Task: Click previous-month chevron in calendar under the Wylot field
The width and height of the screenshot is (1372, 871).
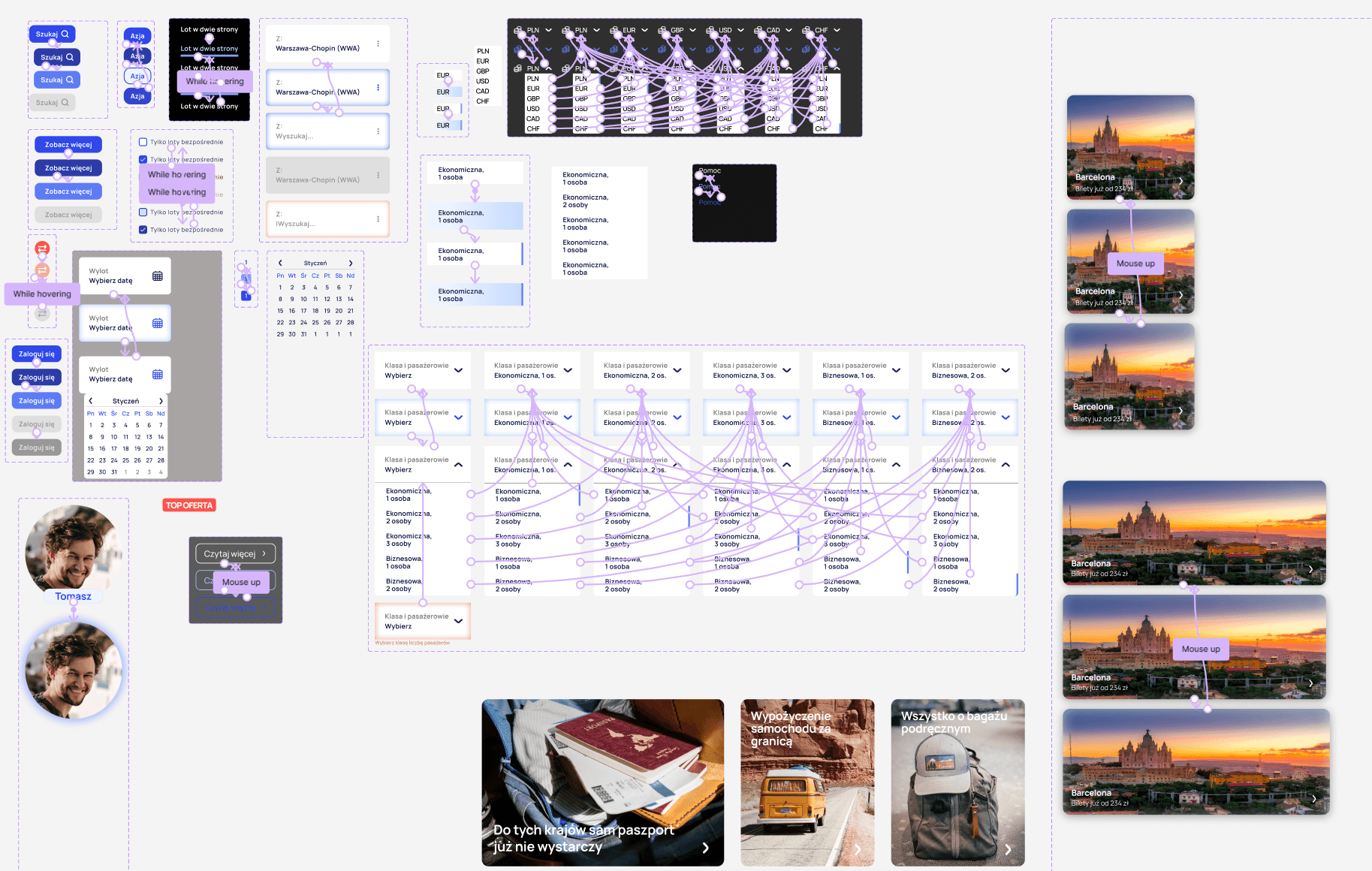Action: pyautogui.click(x=91, y=401)
